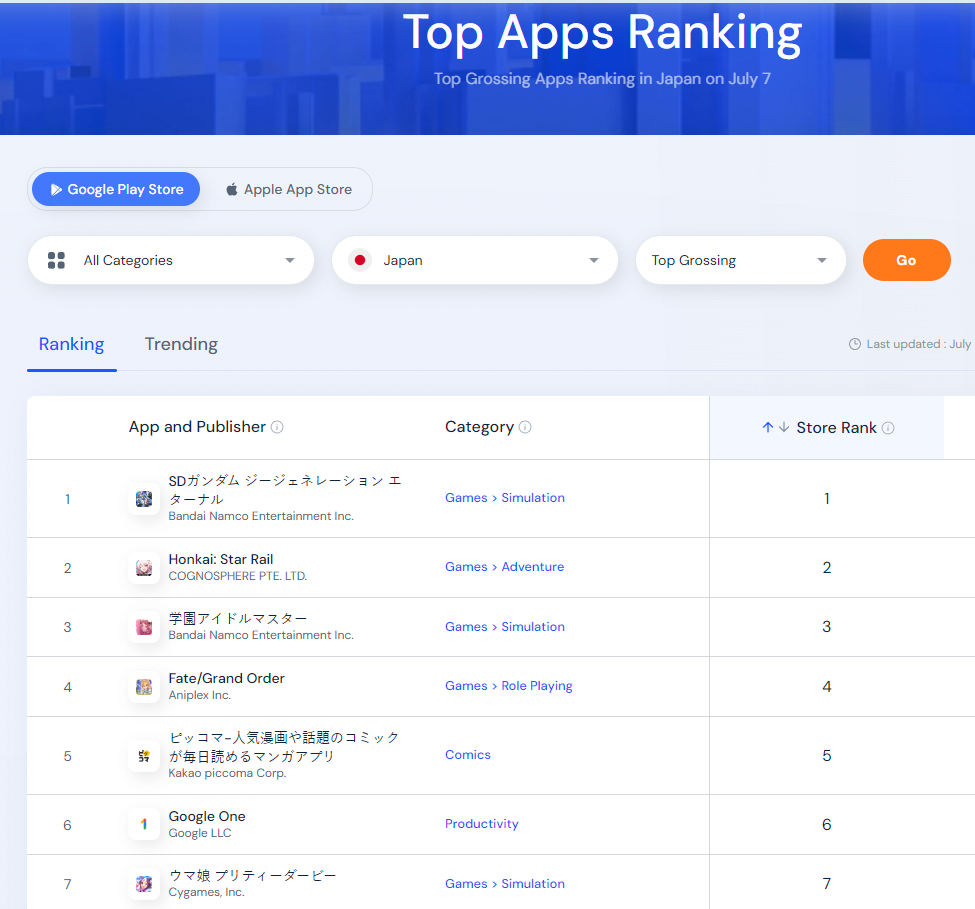Open the ピッコマ manga app title
The width and height of the screenshot is (975, 909).
click(284, 747)
